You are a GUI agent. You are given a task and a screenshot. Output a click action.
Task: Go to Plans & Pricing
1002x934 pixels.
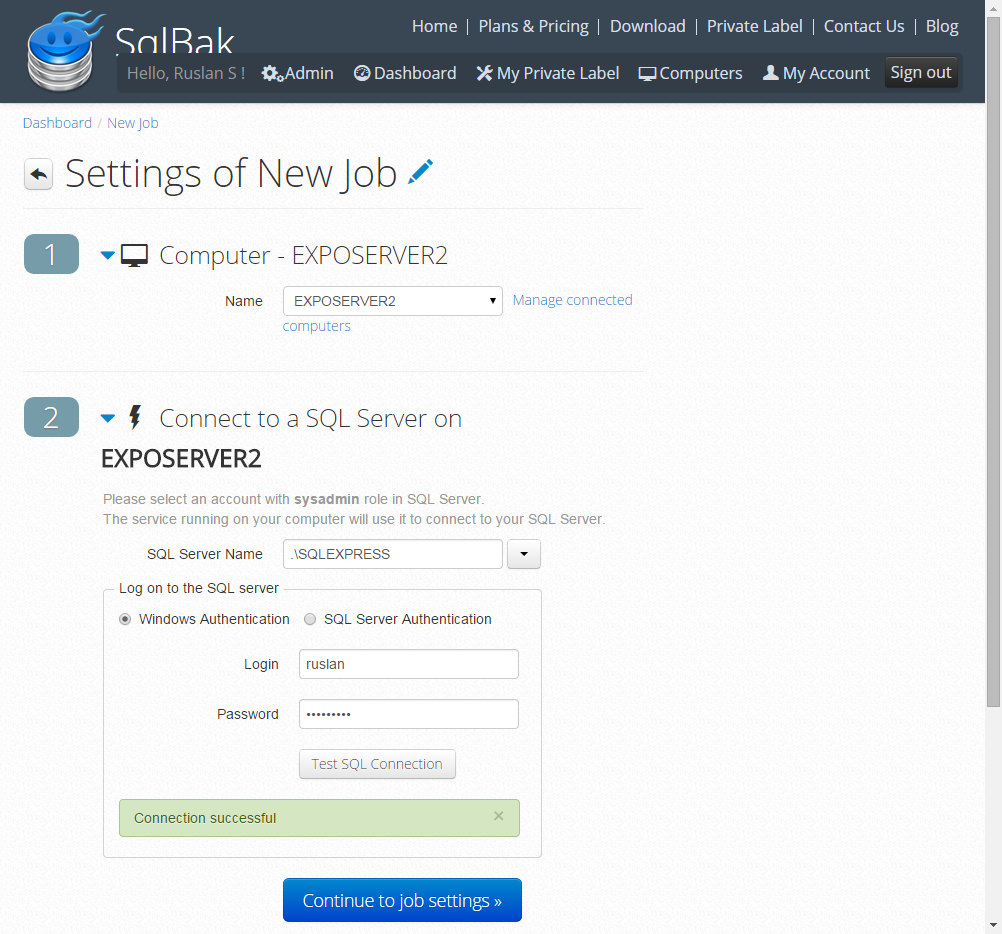[x=534, y=26]
